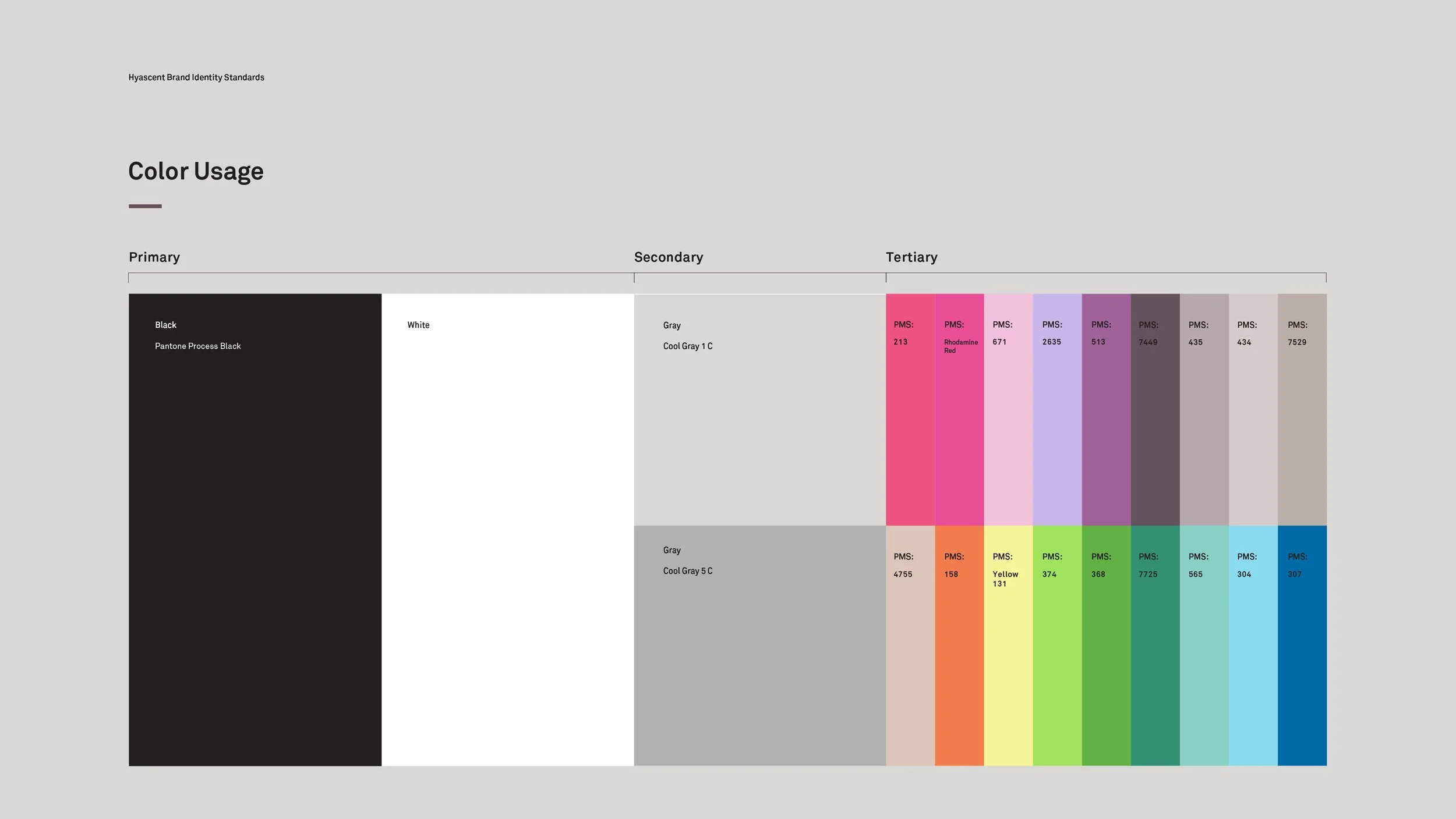Choose the PMS 2635 lavender swatch
Image resolution: width=1456 pixels, height=819 pixels.
[x=1058, y=410]
